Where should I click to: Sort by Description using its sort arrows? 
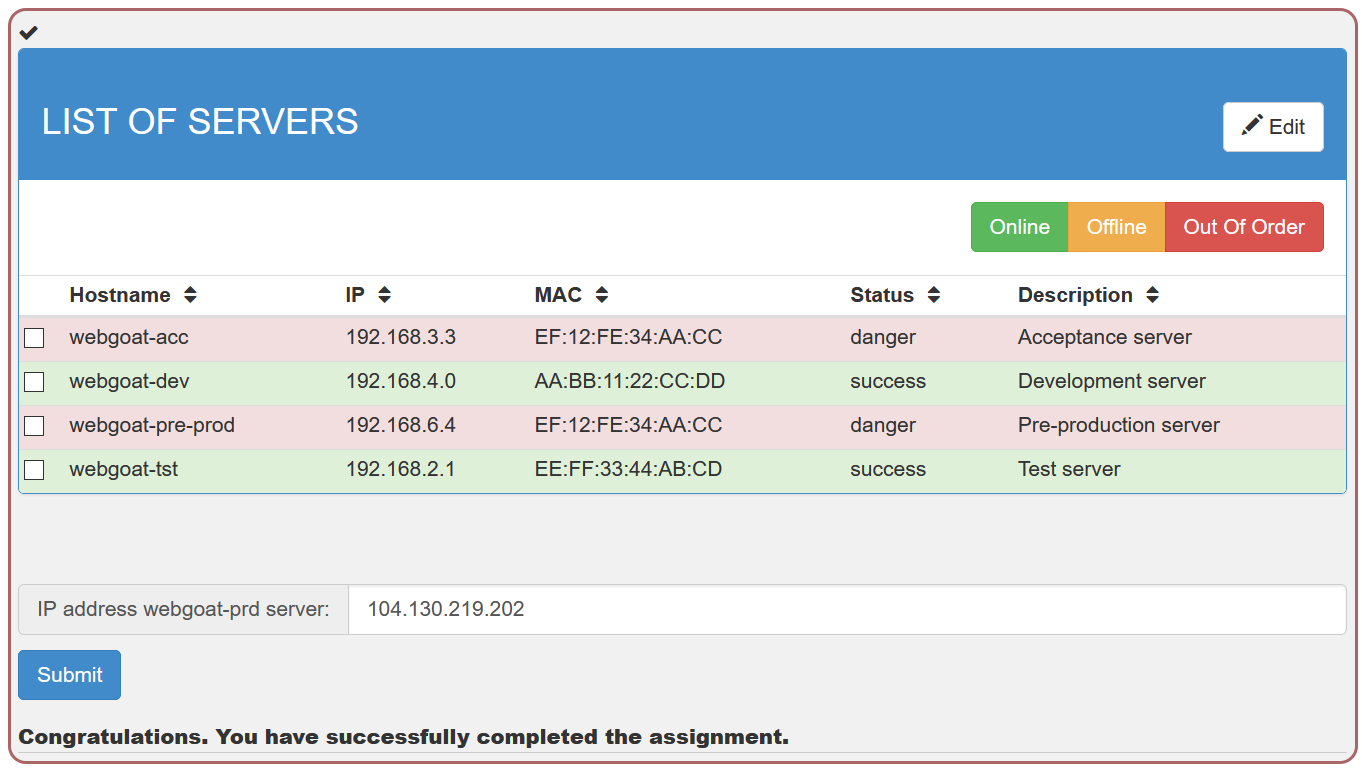pyautogui.click(x=1152, y=295)
